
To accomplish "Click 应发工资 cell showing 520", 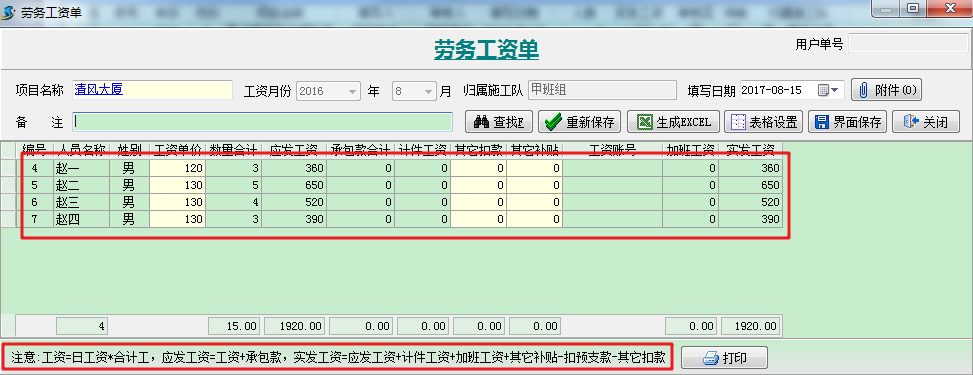I will [x=294, y=202].
